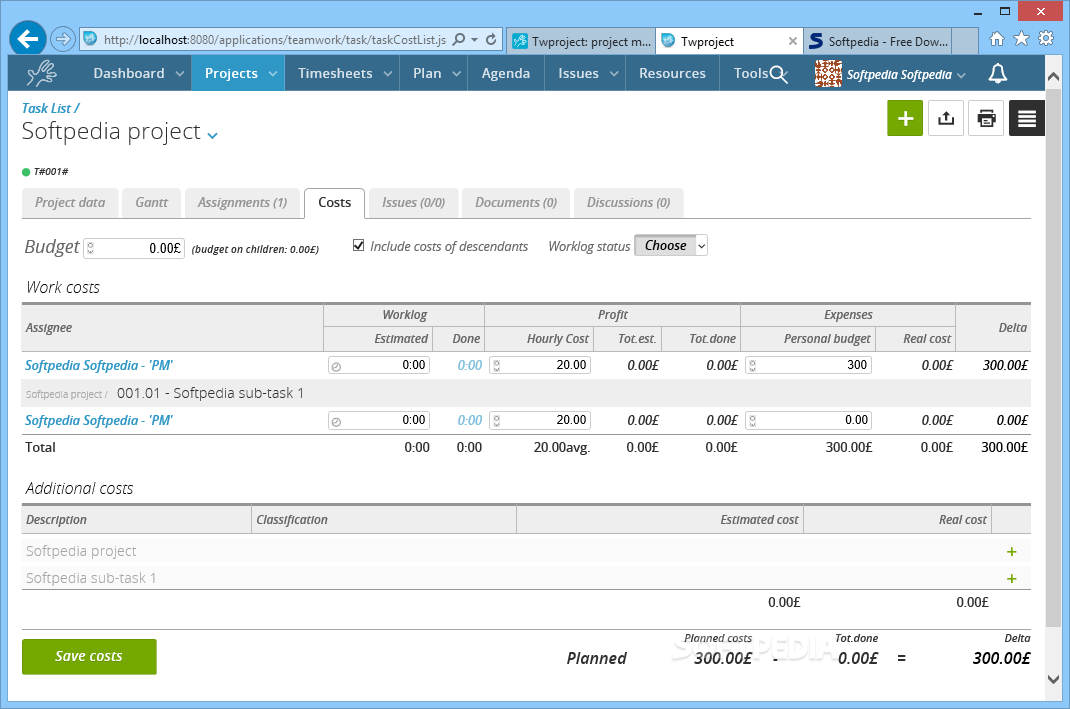Click the print icon button
Screen dimensions: 1070x709
tap(986, 118)
